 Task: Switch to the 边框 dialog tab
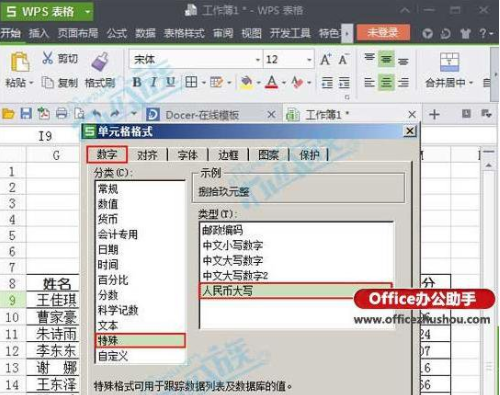point(228,155)
